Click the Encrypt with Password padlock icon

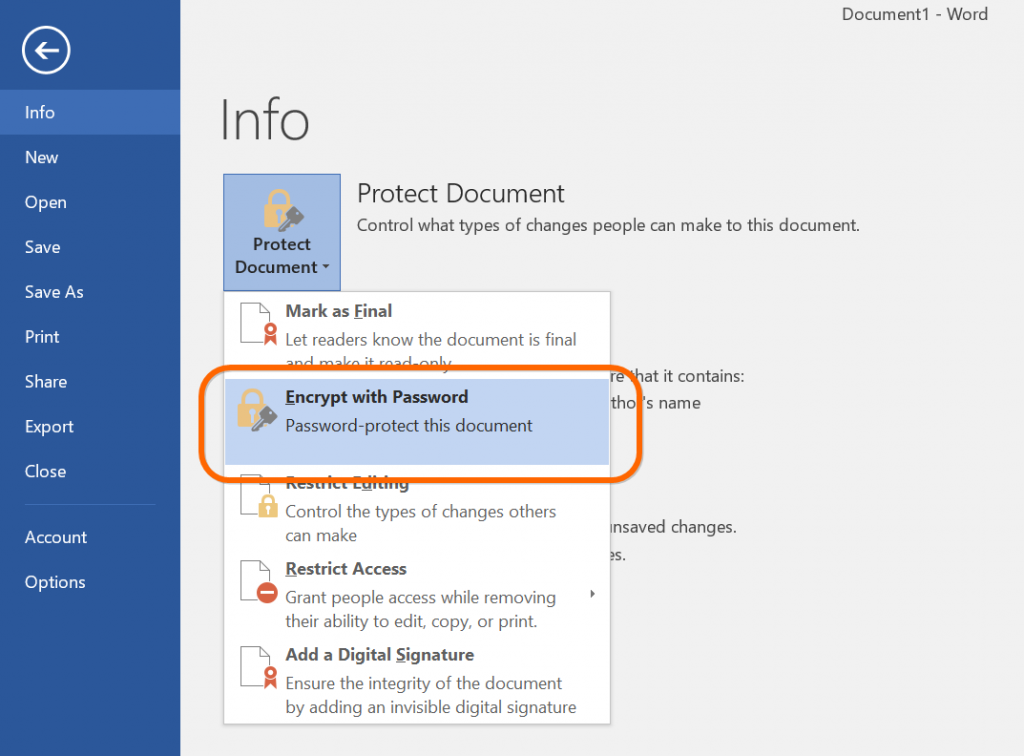[256, 411]
